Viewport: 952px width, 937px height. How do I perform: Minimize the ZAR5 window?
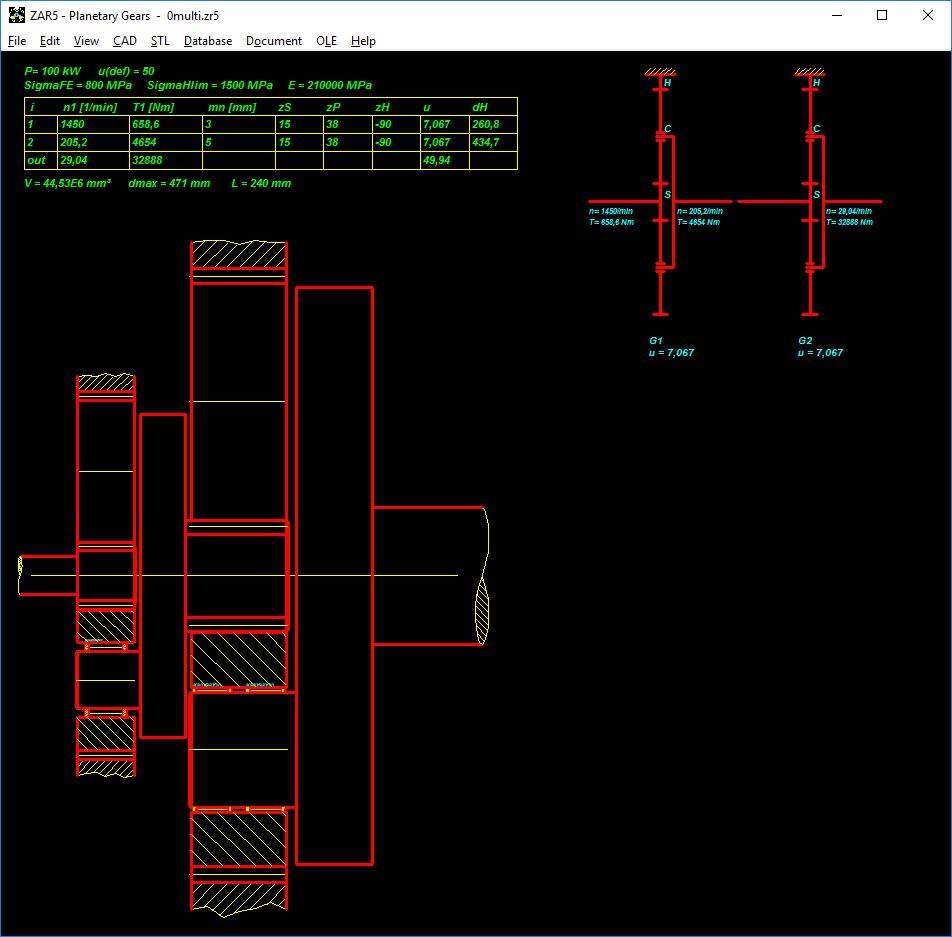coord(836,15)
